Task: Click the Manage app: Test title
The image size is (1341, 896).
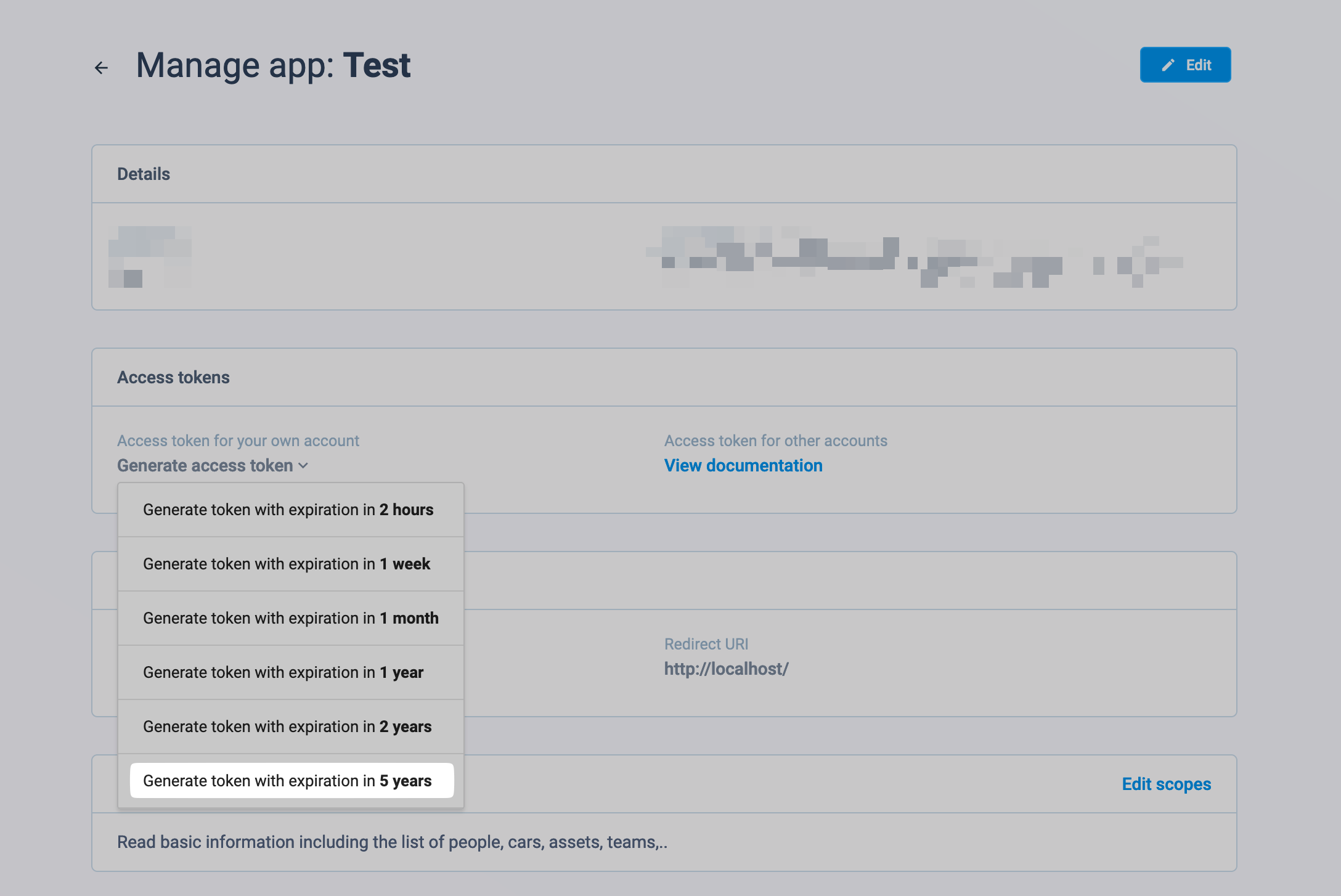Action: (273, 65)
